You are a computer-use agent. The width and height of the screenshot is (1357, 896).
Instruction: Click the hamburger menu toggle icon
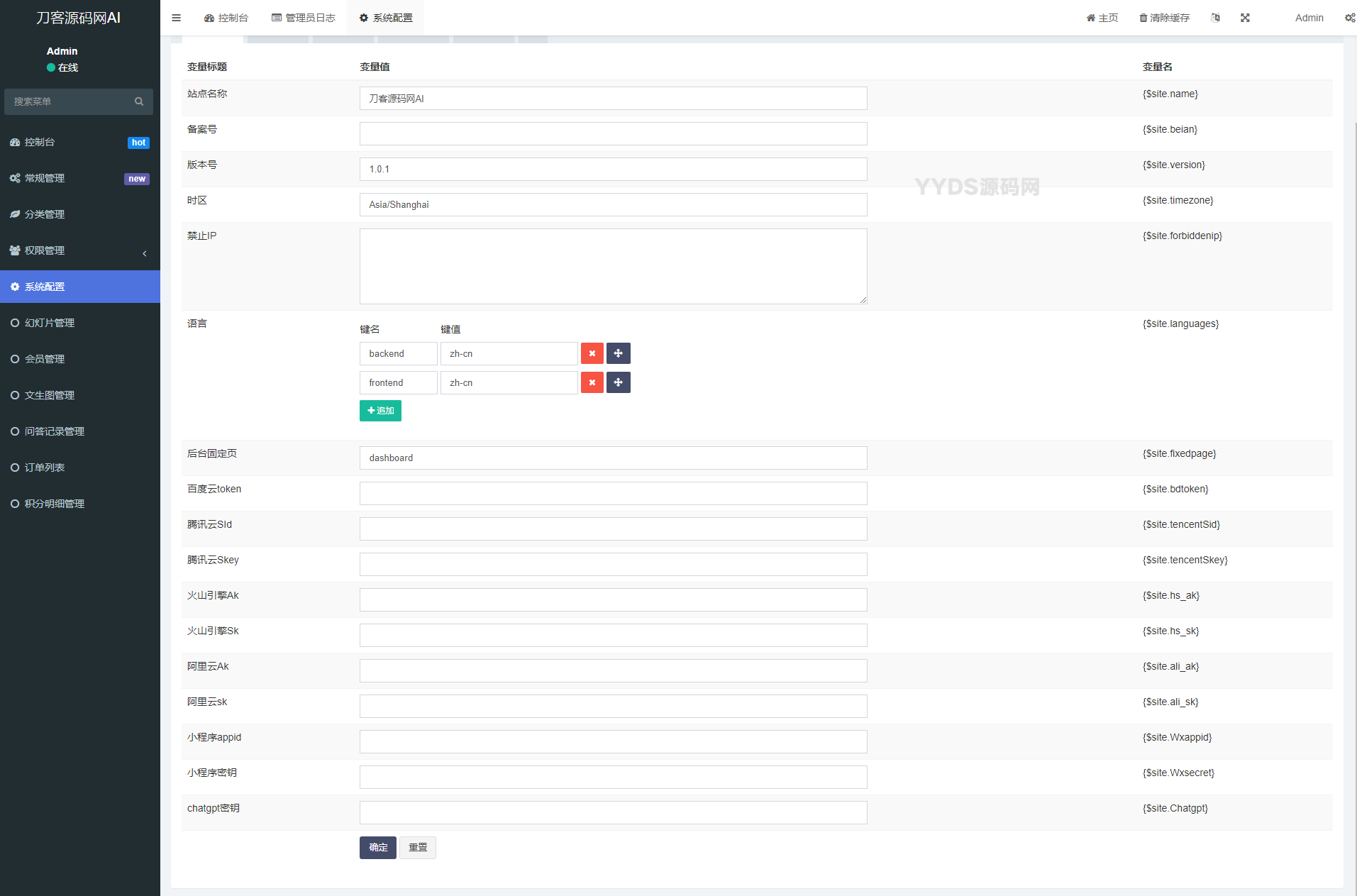[x=176, y=18]
